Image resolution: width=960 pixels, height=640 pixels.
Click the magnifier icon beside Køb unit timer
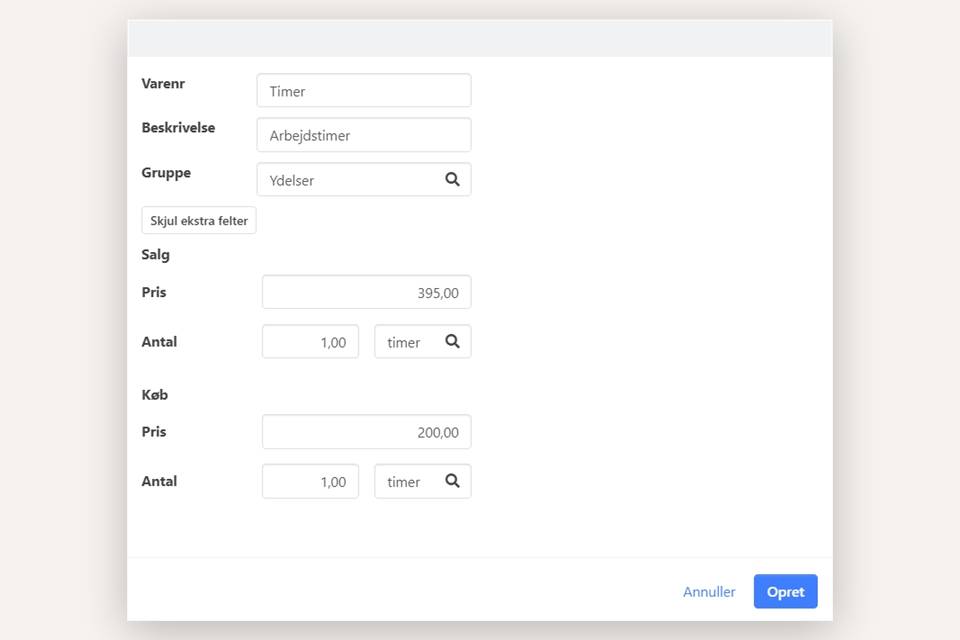(x=452, y=481)
